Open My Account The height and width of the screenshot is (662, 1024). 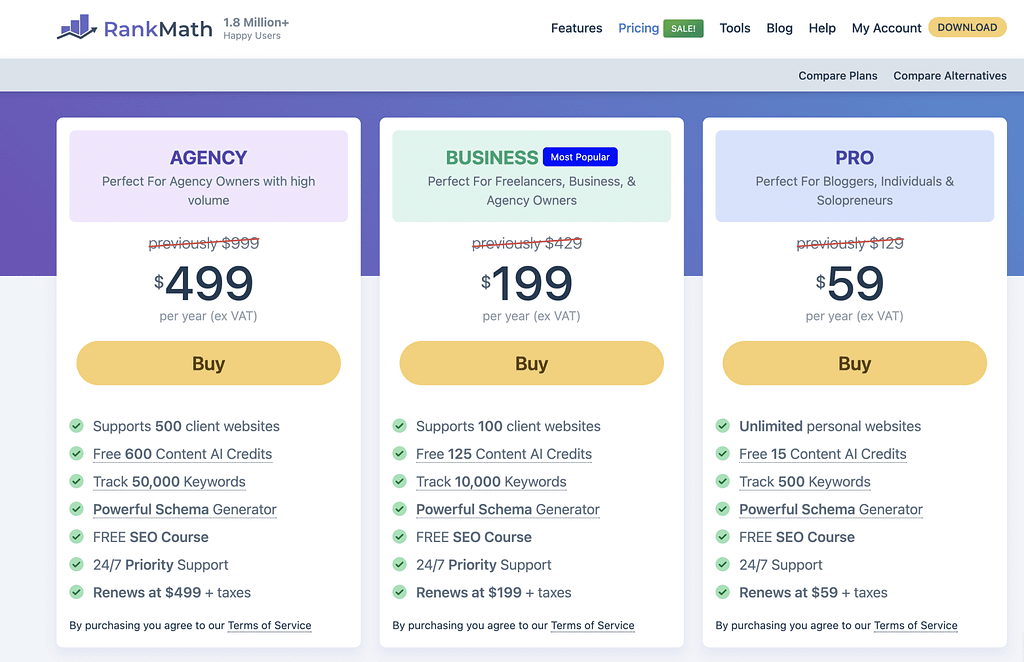click(886, 28)
